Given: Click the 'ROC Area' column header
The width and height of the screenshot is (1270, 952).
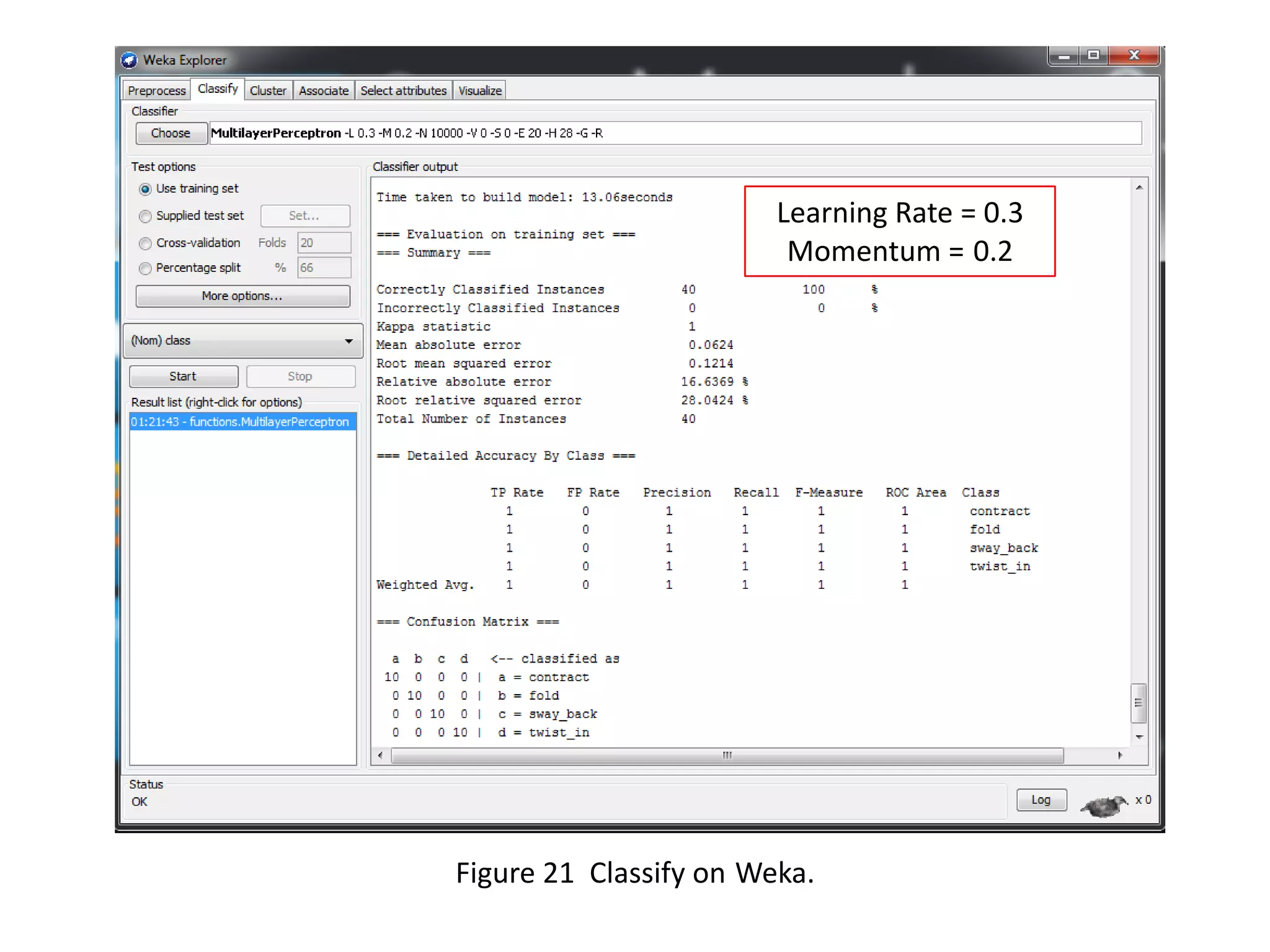Looking at the screenshot, I should point(916,493).
